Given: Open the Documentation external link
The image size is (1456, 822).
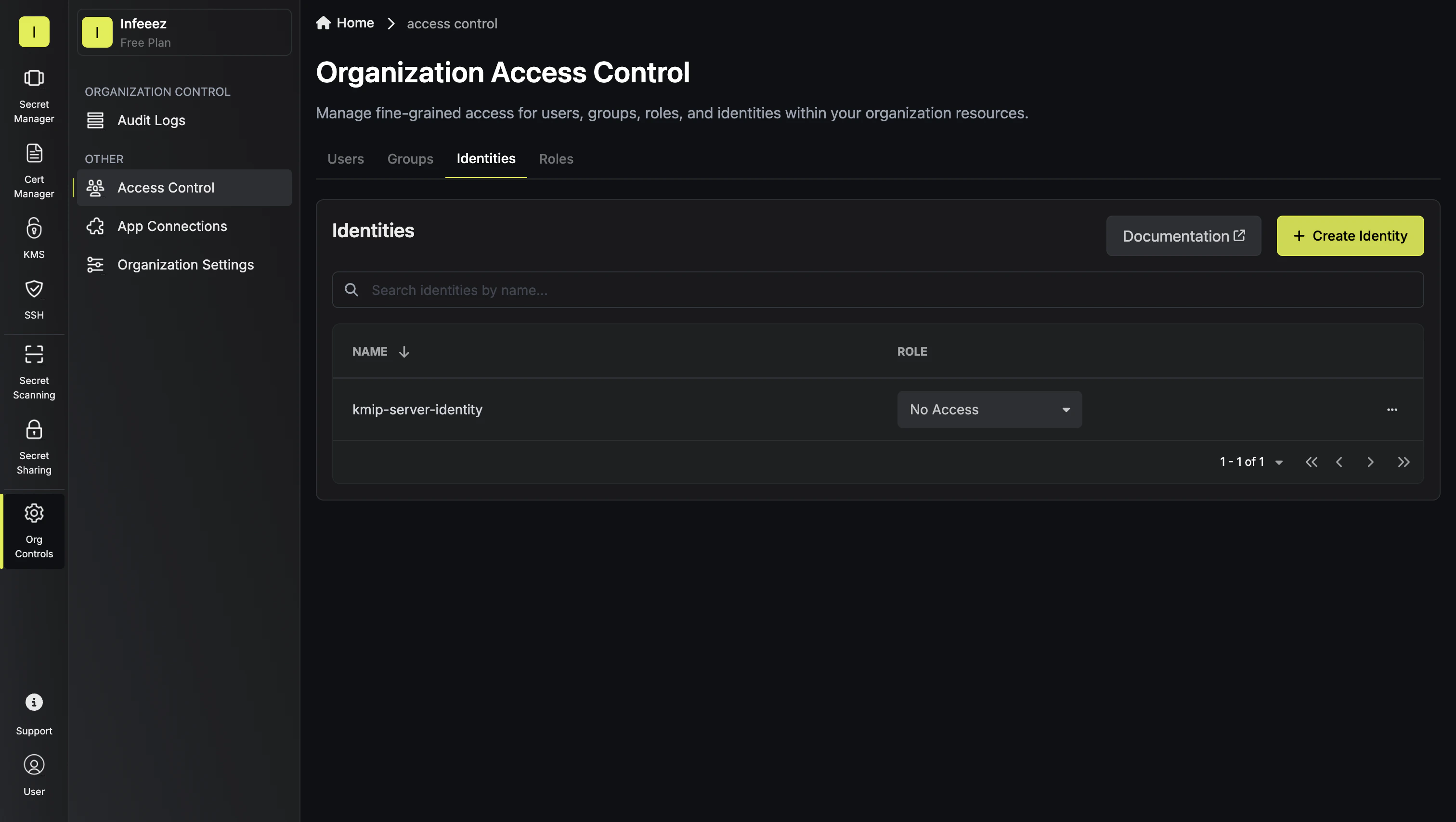Looking at the screenshot, I should (x=1183, y=236).
